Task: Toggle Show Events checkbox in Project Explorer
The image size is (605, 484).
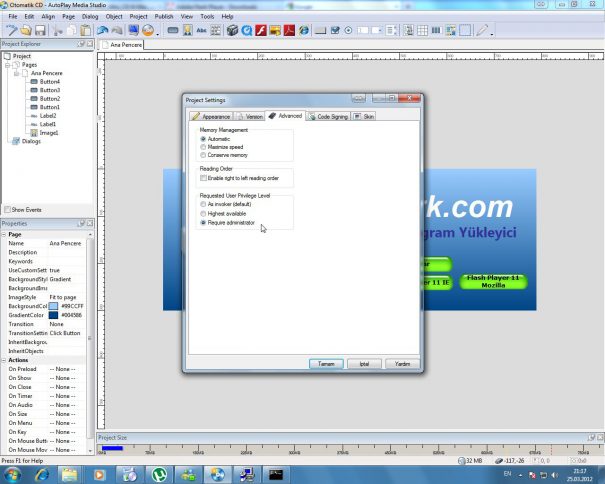Action: [7, 210]
